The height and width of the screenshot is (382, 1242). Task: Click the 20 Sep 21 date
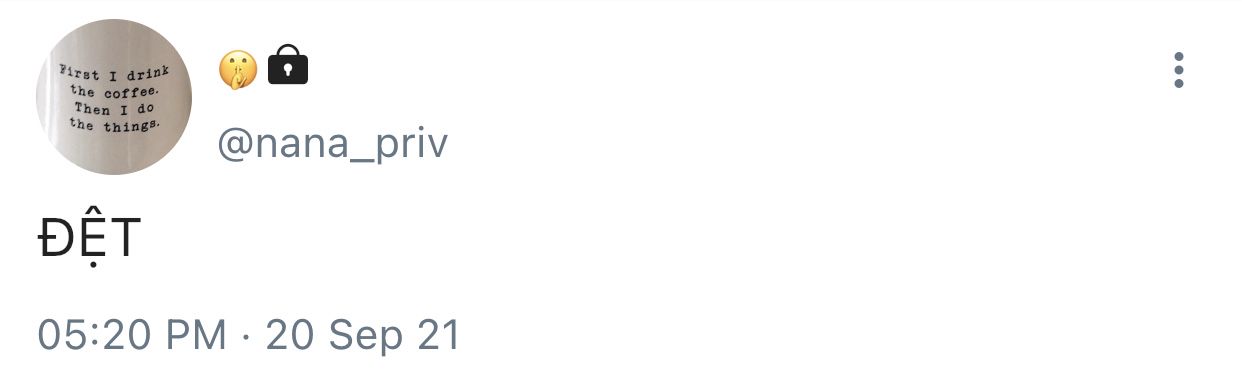click(x=363, y=335)
